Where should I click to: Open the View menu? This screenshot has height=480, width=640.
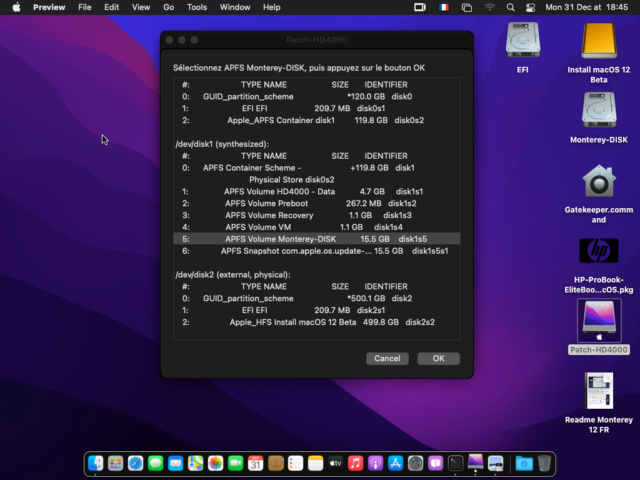(x=141, y=7)
